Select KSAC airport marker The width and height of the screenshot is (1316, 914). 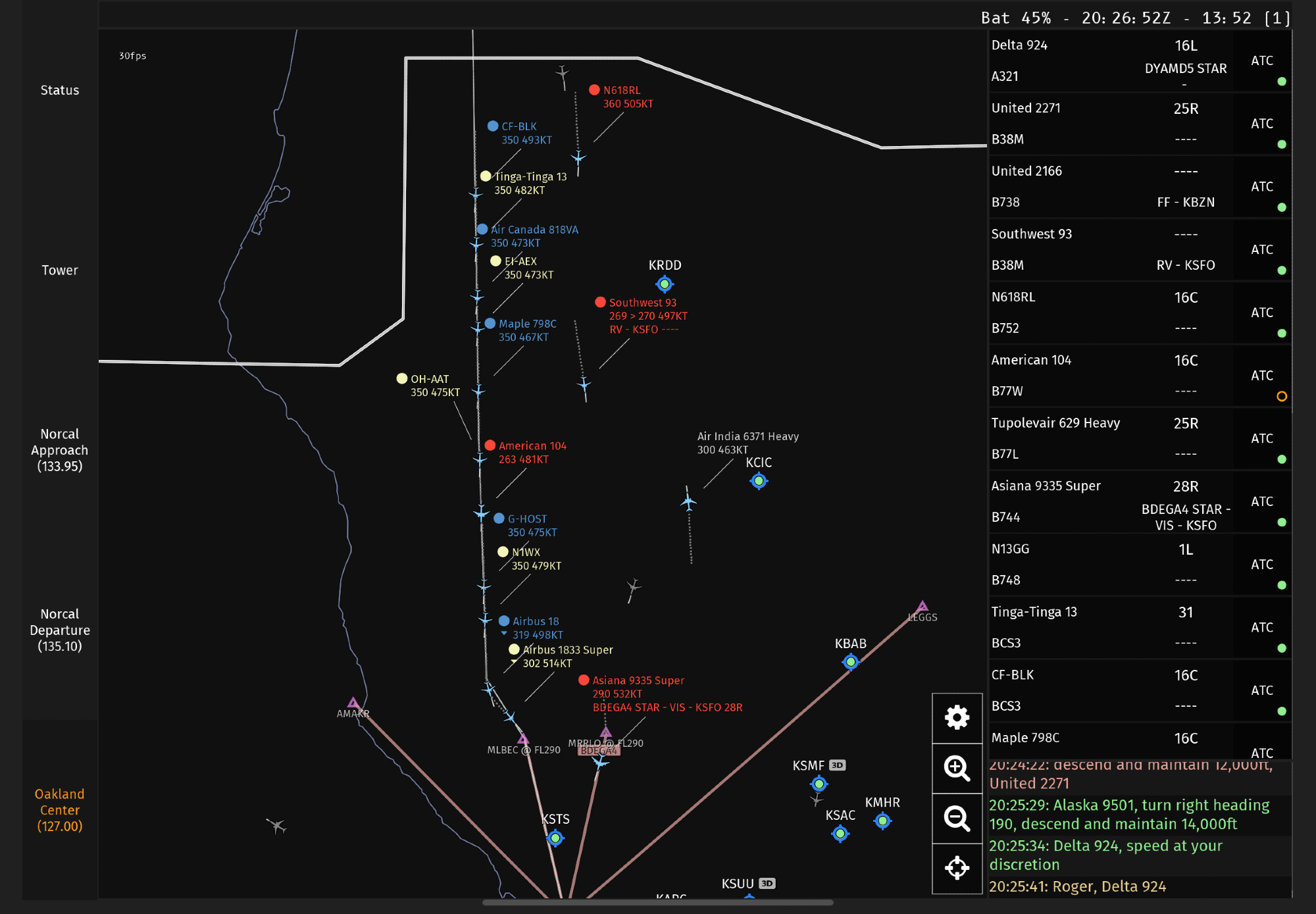[840, 834]
